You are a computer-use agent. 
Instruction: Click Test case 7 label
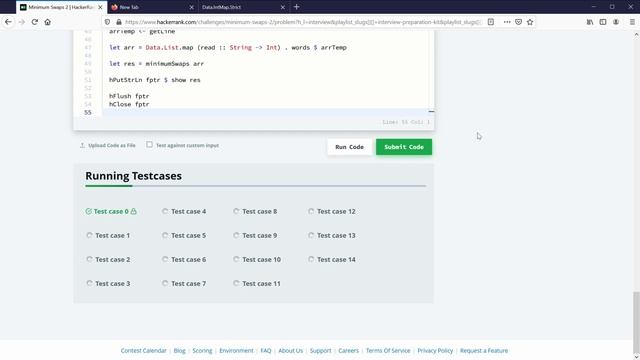point(189,283)
